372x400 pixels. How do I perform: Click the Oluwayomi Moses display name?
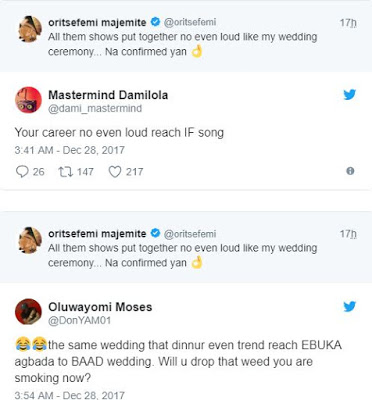coord(100,307)
